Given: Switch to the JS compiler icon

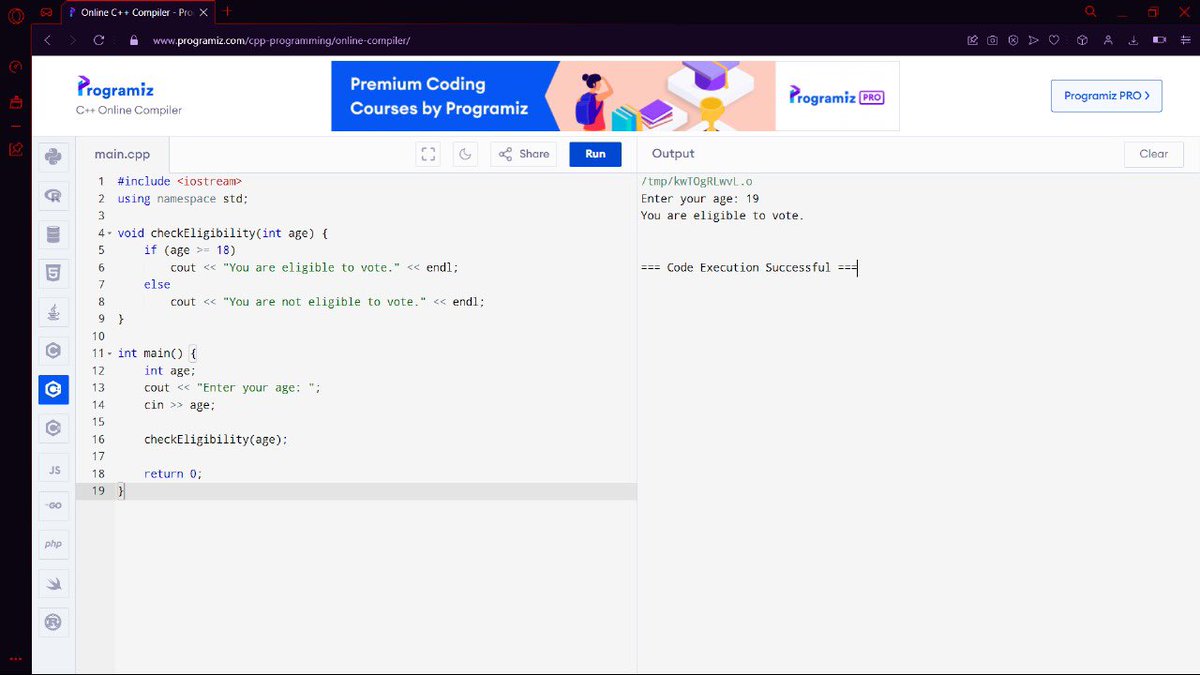Looking at the screenshot, I should click(x=53, y=468).
